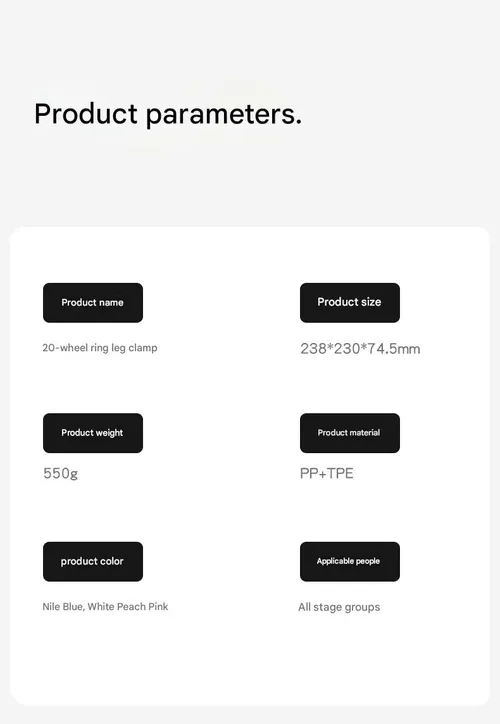Click the Product name label

tap(93, 303)
